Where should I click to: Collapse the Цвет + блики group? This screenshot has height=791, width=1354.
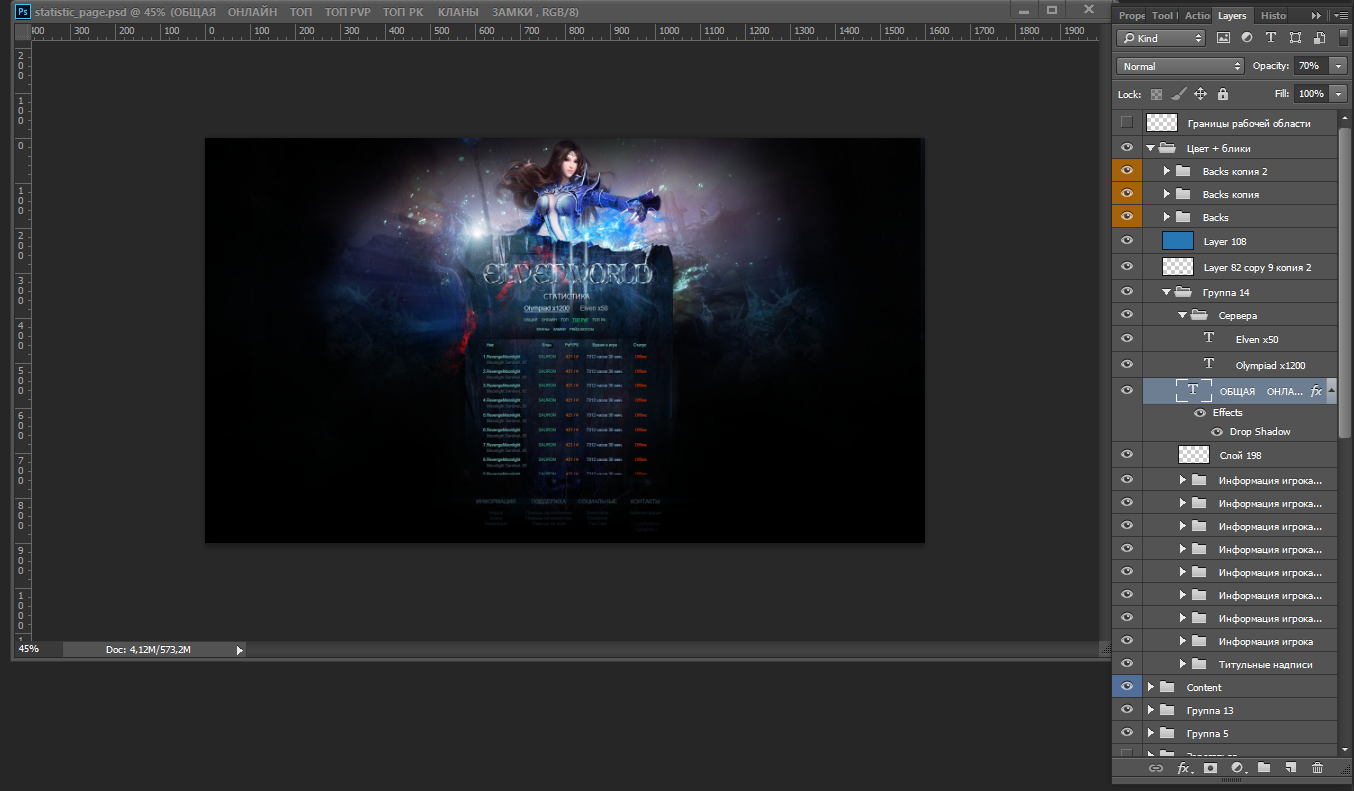click(x=1151, y=148)
